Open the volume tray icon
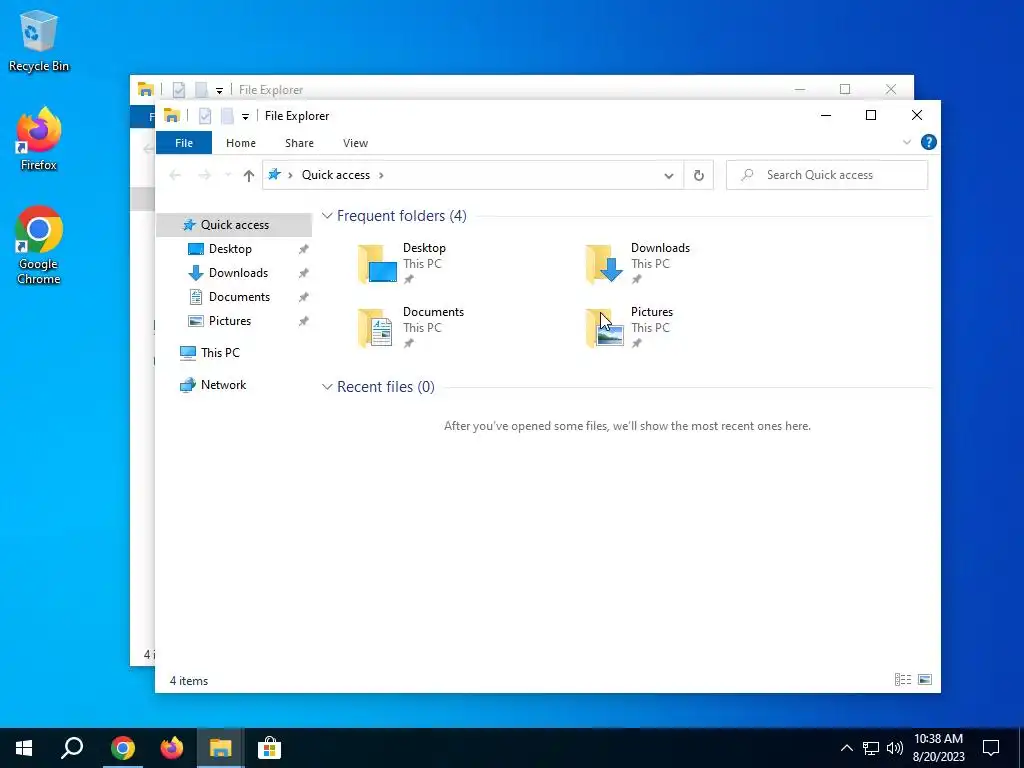This screenshot has width=1024, height=768. pos(894,748)
